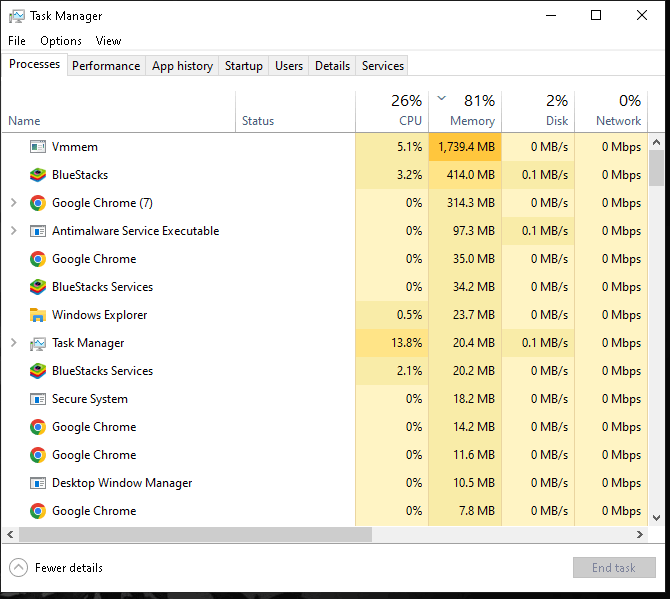Click the 414.0 MB memory cell
Viewport: 670px width, 599px height.
click(465, 175)
